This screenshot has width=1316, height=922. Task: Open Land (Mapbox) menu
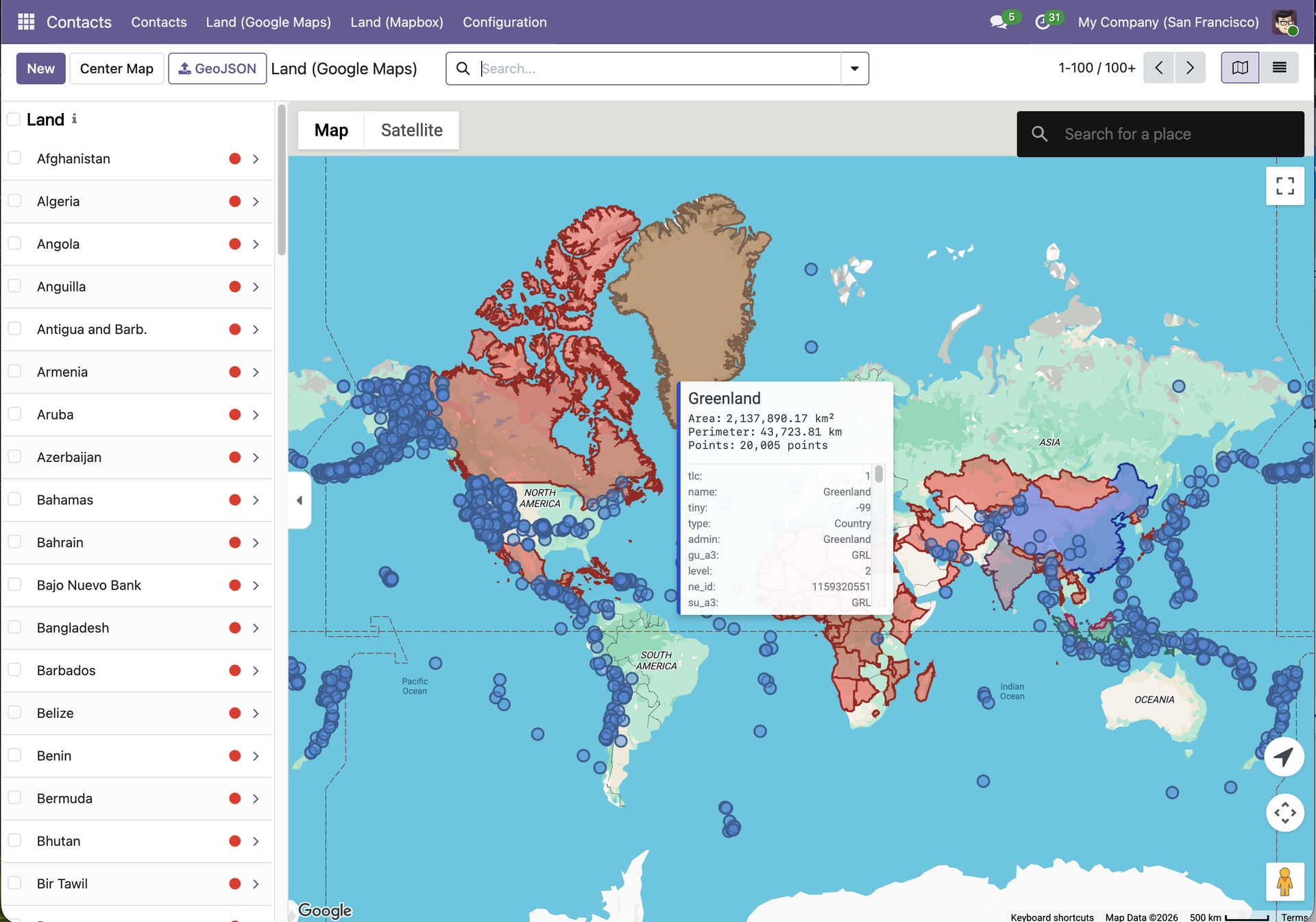tap(397, 22)
